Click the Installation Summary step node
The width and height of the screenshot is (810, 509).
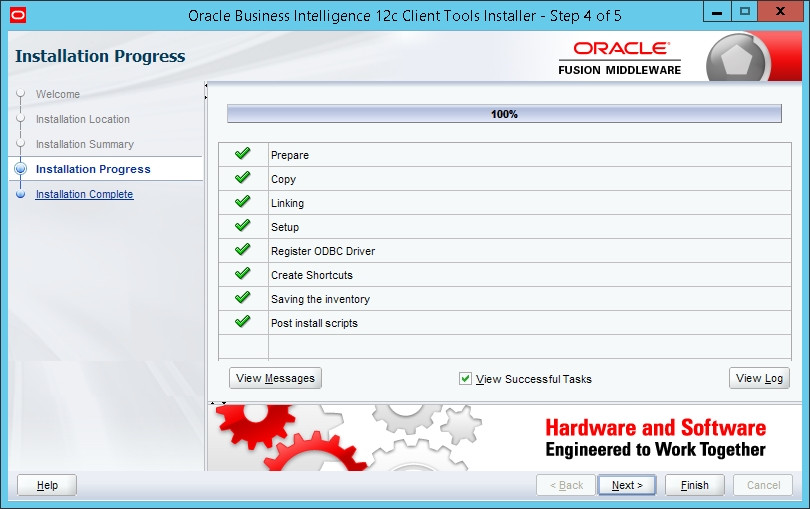point(21,143)
